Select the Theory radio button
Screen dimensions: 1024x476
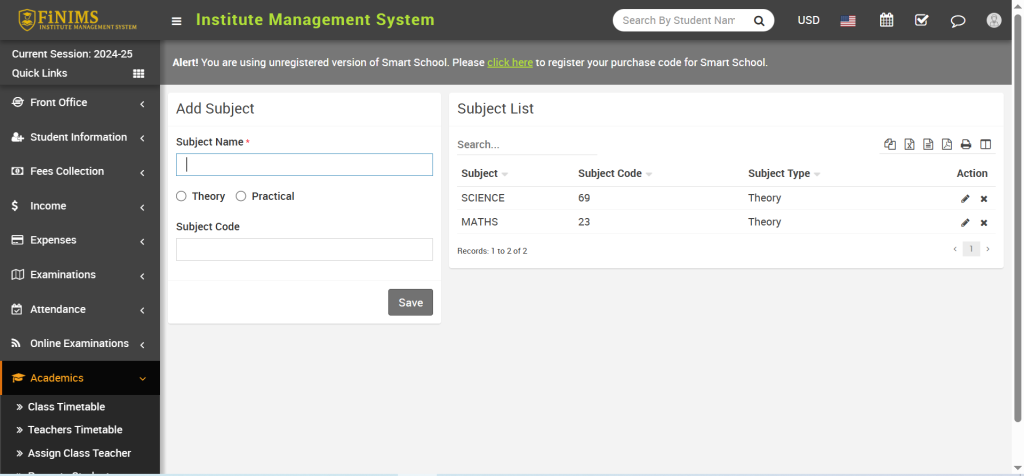pyautogui.click(x=182, y=197)
